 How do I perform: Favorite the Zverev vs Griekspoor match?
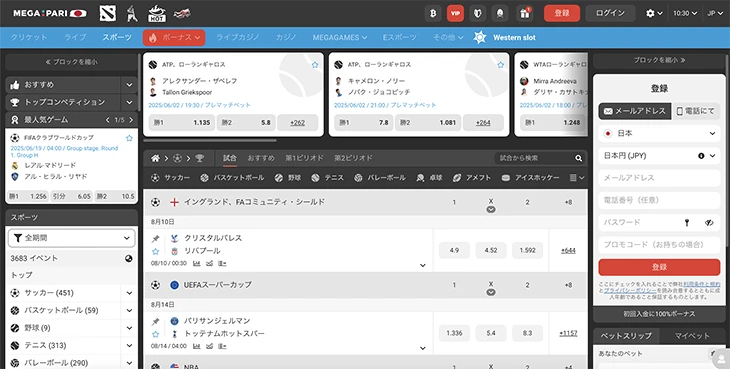[315, 65]
